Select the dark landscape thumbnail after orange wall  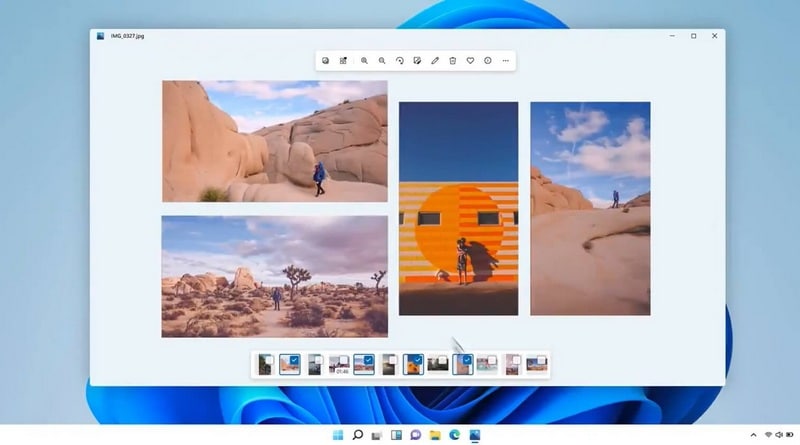(x=438, y=363)
